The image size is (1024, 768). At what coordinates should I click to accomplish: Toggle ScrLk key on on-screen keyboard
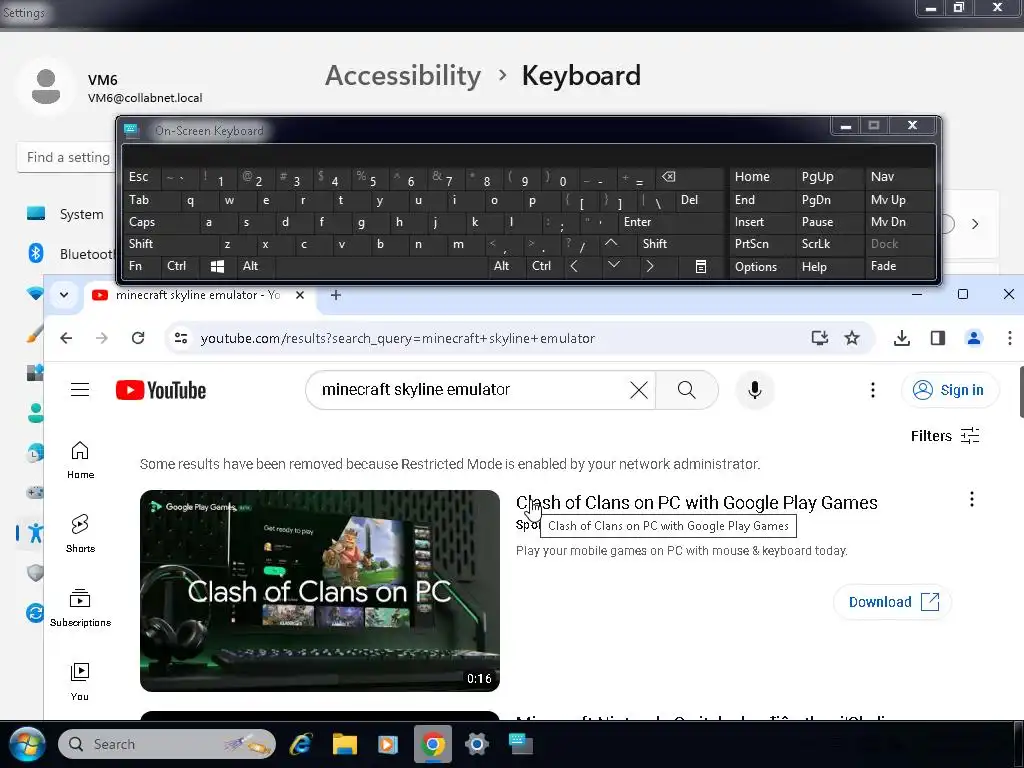point(816,244)
